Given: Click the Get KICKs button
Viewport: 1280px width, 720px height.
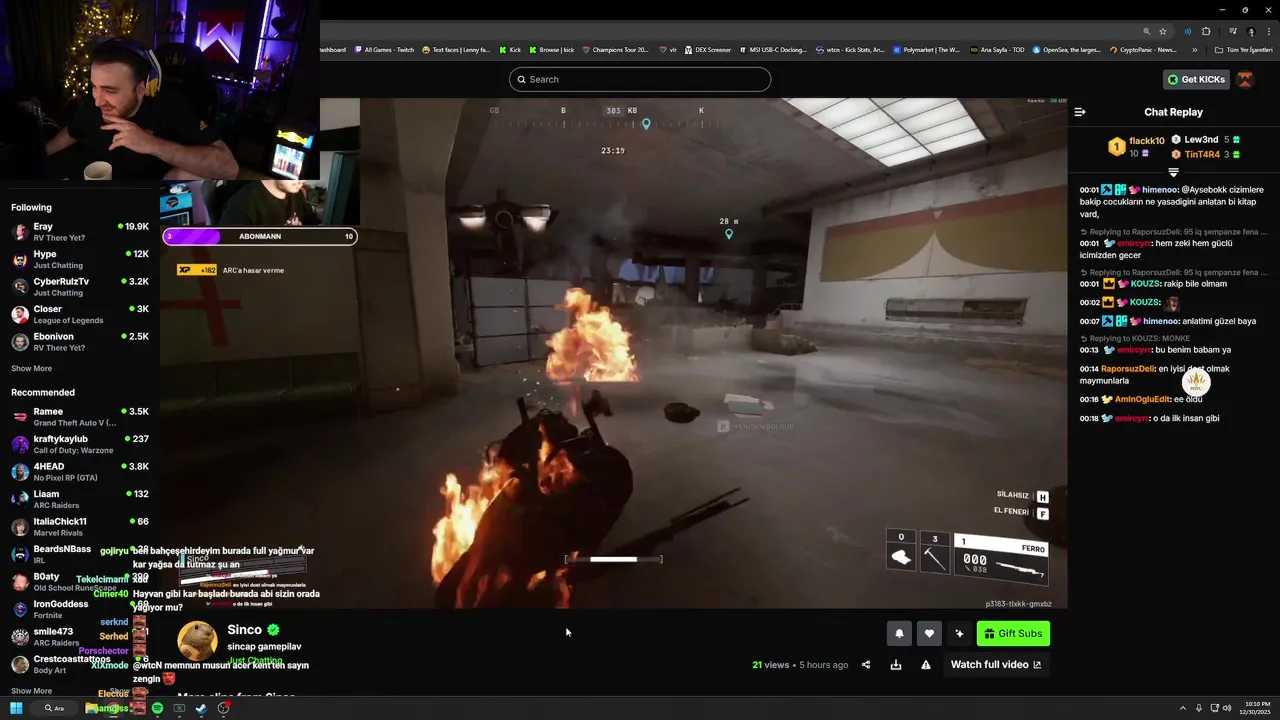Looking at the screenshot, I should pos(1196,79).
